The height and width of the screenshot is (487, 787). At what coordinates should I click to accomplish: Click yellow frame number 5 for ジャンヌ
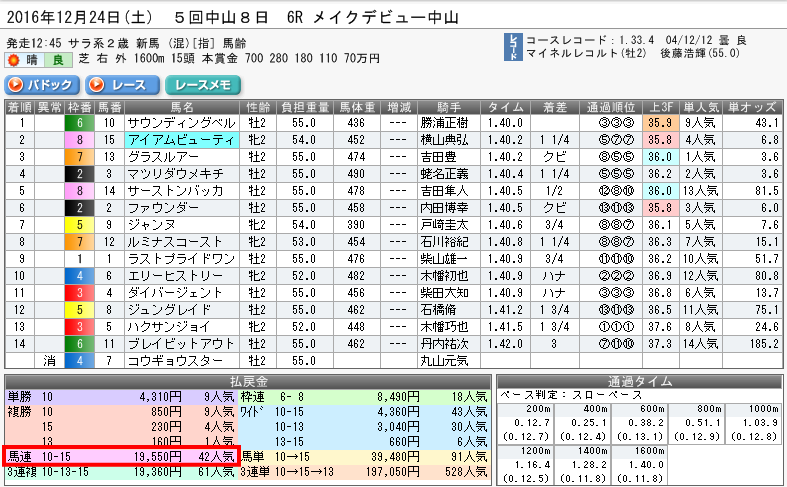80,225
